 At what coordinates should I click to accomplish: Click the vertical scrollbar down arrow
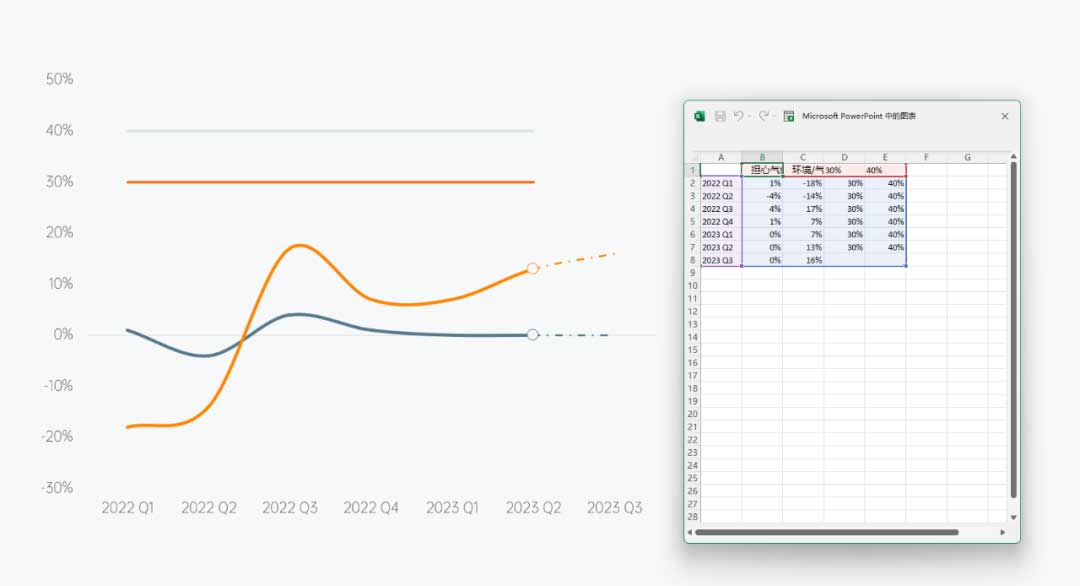click(1013, 517)
